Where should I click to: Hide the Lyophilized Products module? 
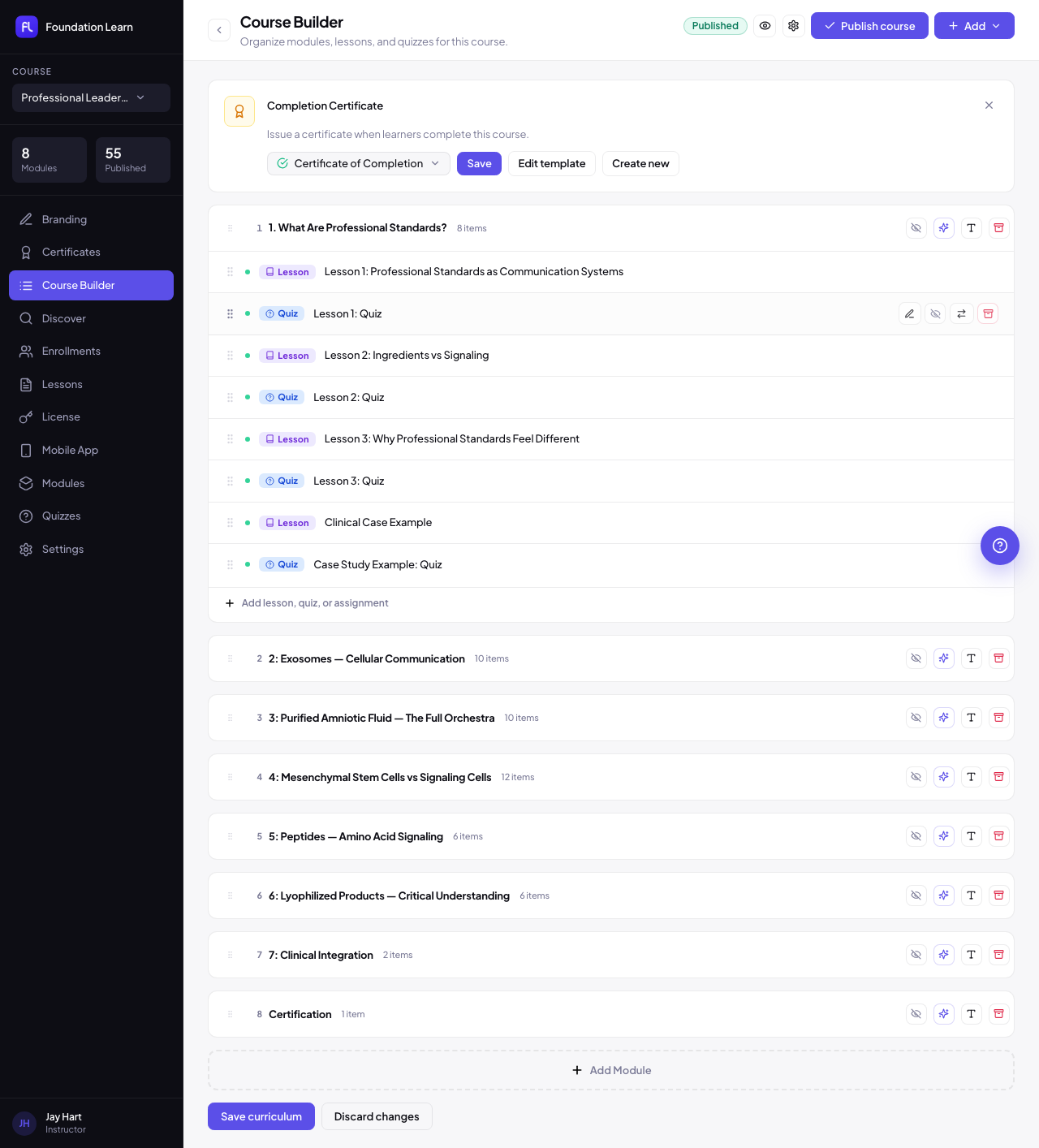[916, 896]
